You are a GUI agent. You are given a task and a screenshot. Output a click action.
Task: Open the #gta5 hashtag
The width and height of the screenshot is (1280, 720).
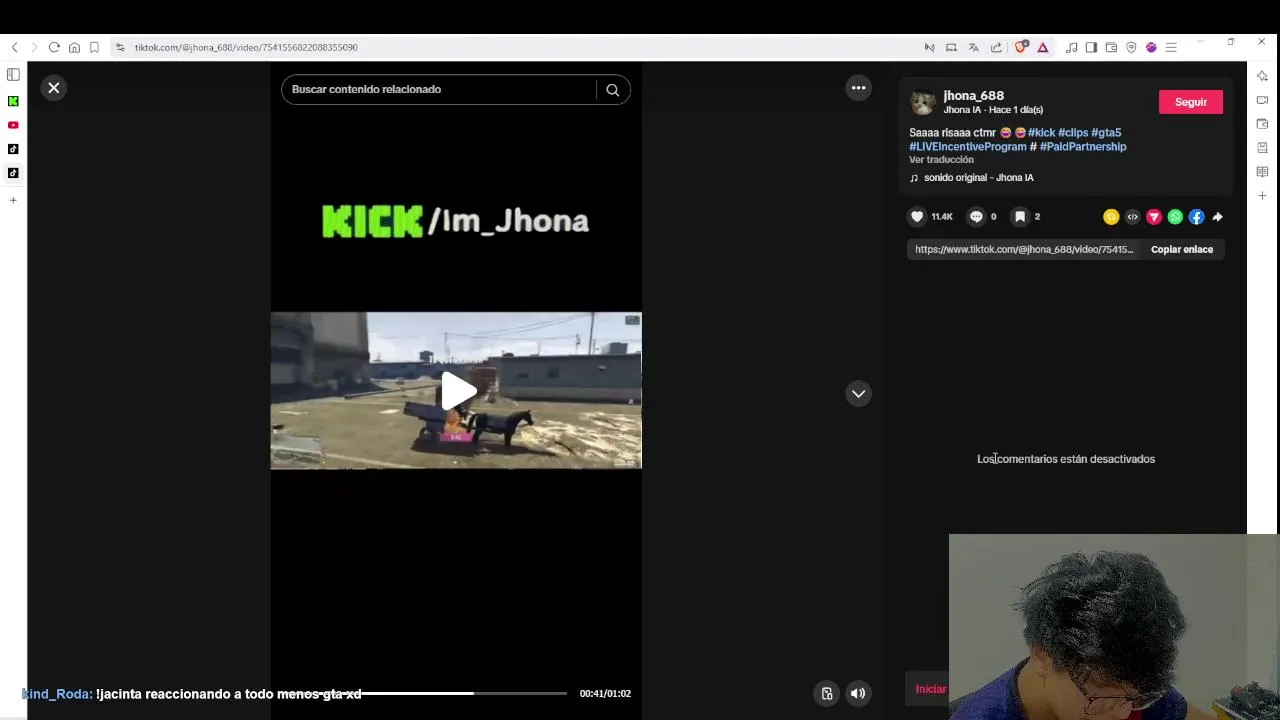click(1106, 132)
